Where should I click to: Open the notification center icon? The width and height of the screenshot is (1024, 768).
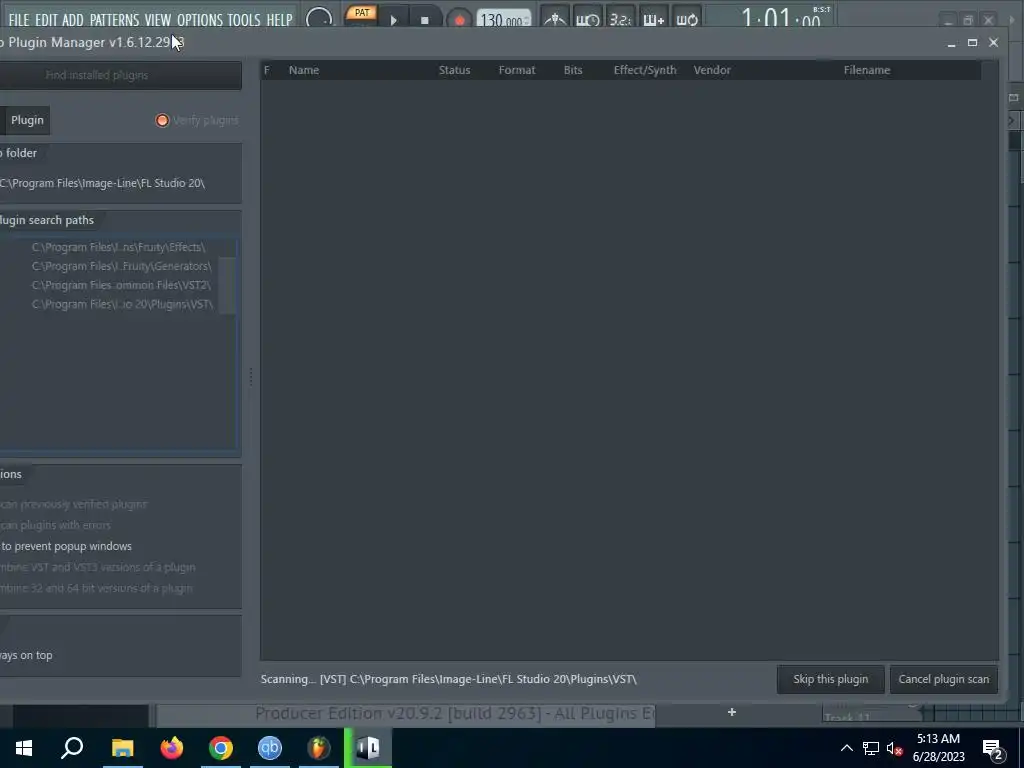pyautogui.click(x=992, y=750)
